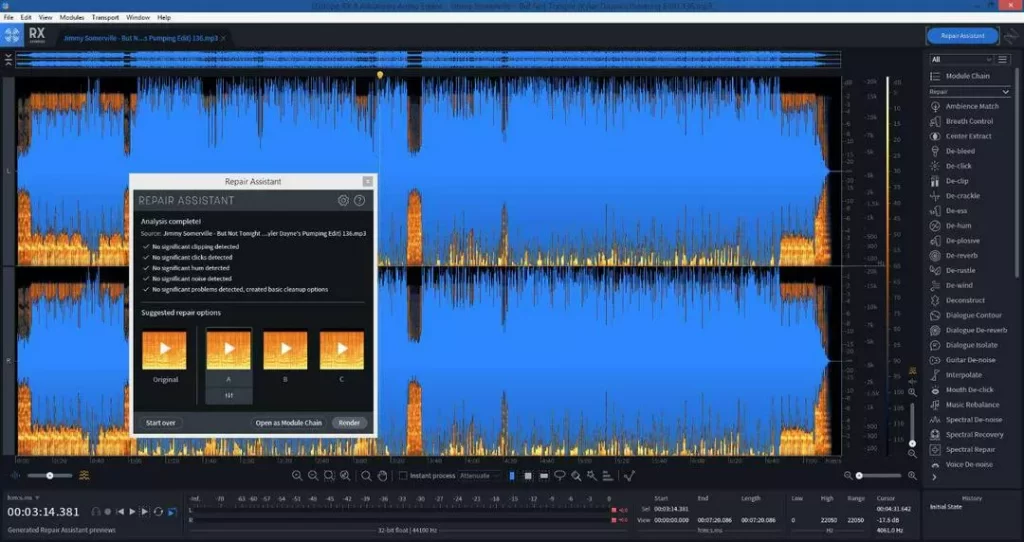Screen dimensions: 1024x542
Task: Open the Dialogue De-reverb module
Action: 968,330
